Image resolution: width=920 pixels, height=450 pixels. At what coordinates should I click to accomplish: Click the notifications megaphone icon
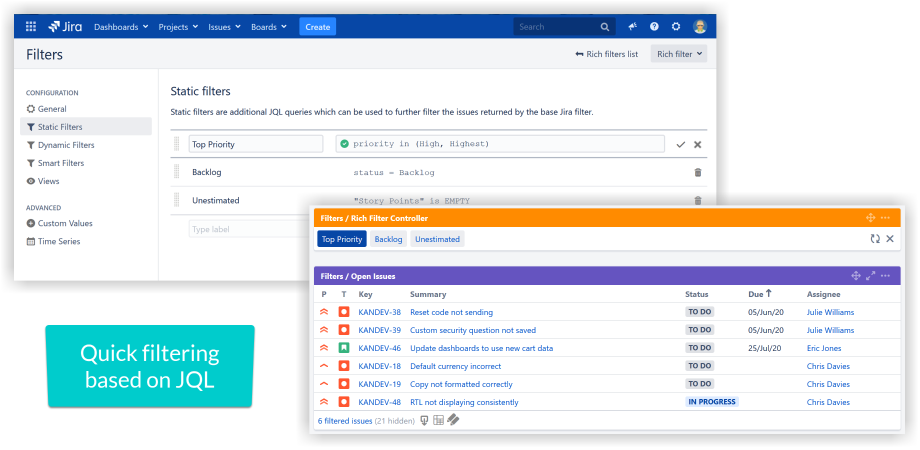coord(633,27)
